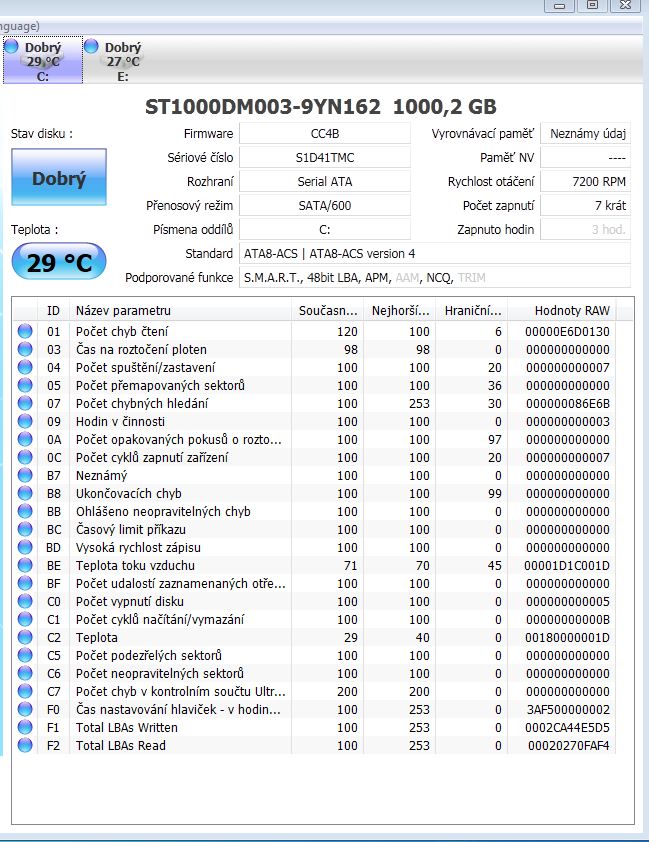Click the status orb for row 05 přemapovaných sektorů
This screenshot has height=842, width=649.
click(25, 386)
